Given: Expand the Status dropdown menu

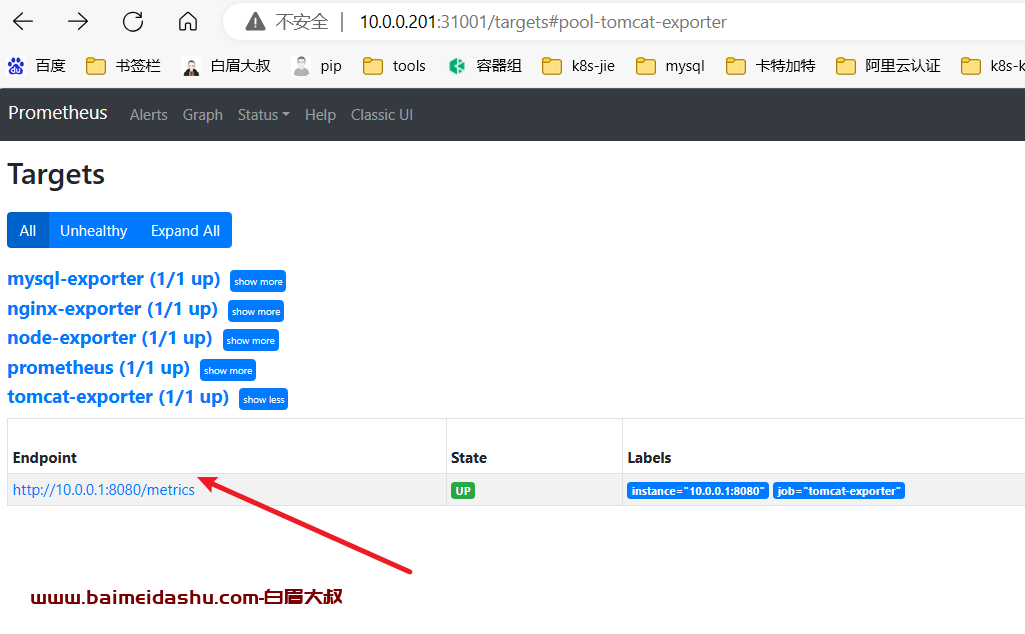Looking at the screenshot, I should (x=263, y=115).
